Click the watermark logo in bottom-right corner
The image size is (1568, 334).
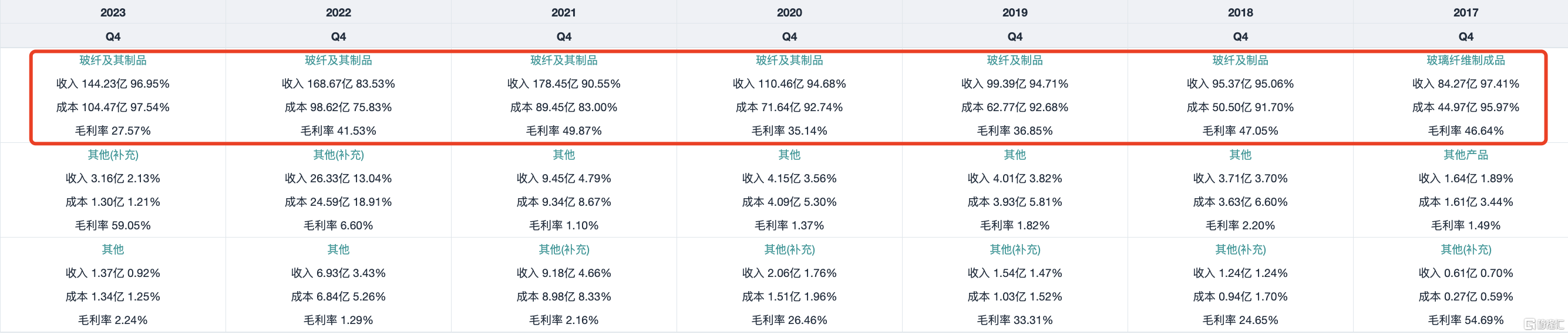(x=1542, y=324)
